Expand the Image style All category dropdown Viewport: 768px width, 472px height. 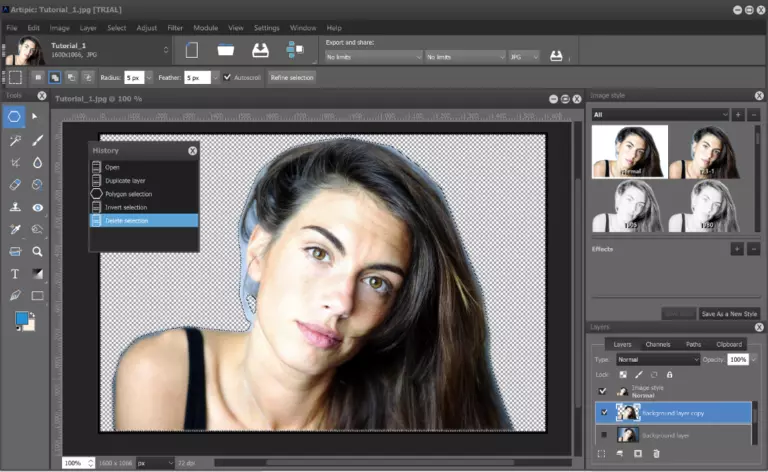coord(660,115)
